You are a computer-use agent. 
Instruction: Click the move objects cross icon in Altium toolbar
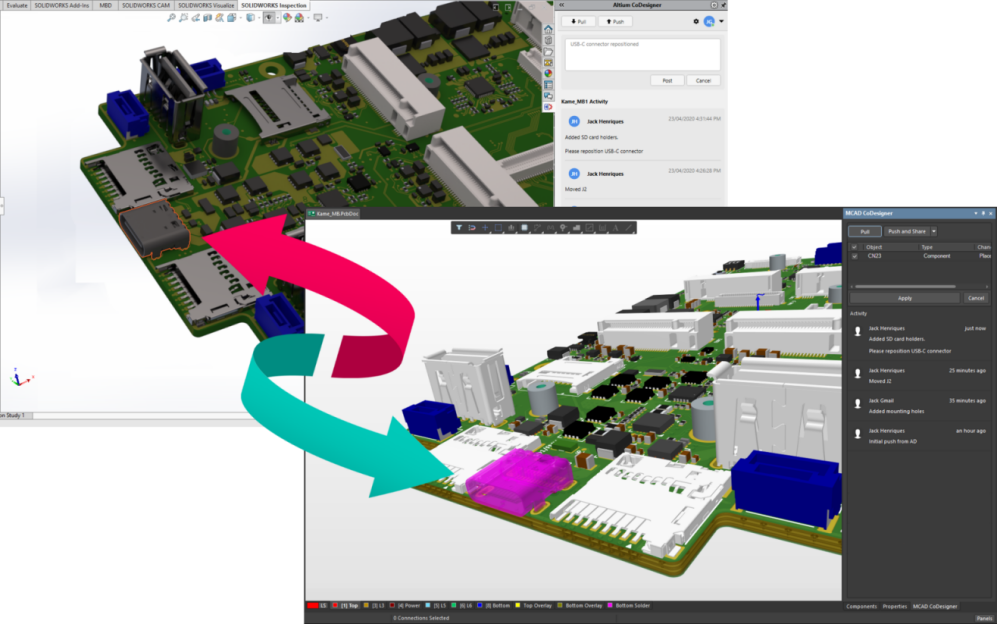pyautogui.click(x=485, y=228)
